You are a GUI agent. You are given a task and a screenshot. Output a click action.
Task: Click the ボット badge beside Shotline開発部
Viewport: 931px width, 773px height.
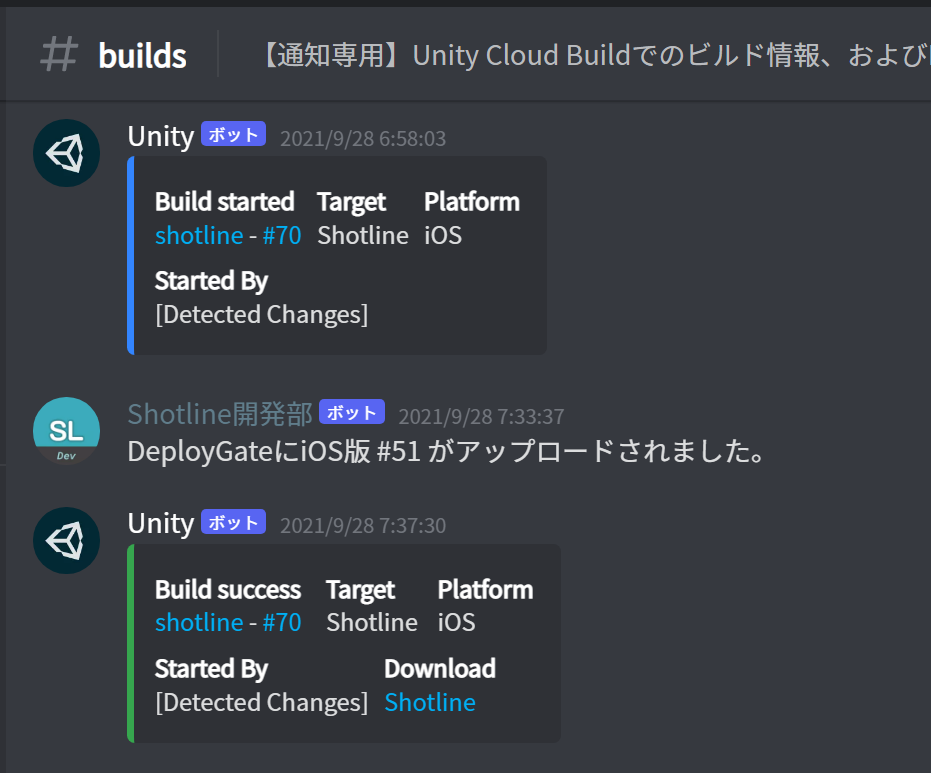tap(352, 412)
